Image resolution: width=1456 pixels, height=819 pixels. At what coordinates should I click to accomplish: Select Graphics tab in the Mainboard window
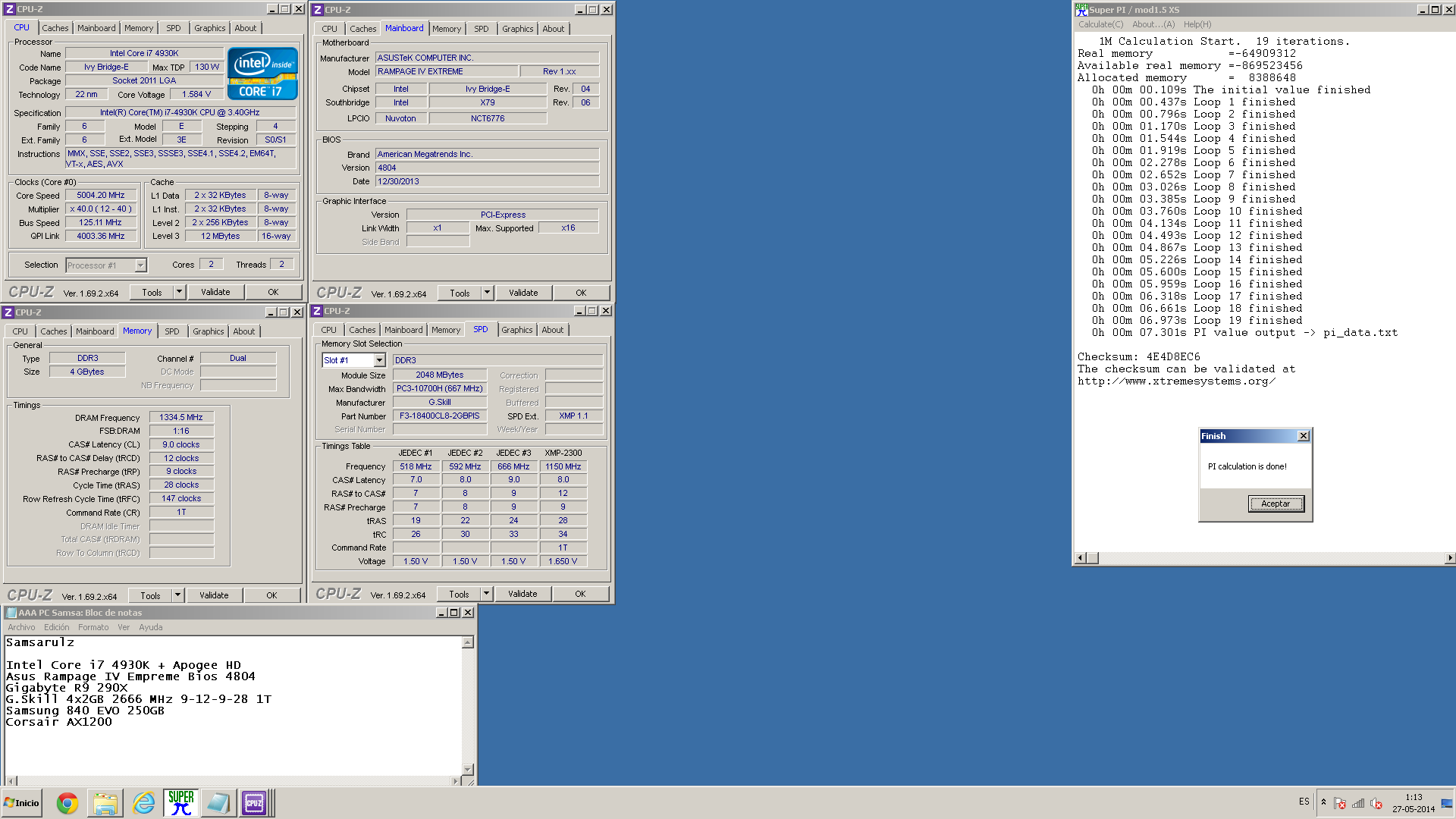pos(517,29)
